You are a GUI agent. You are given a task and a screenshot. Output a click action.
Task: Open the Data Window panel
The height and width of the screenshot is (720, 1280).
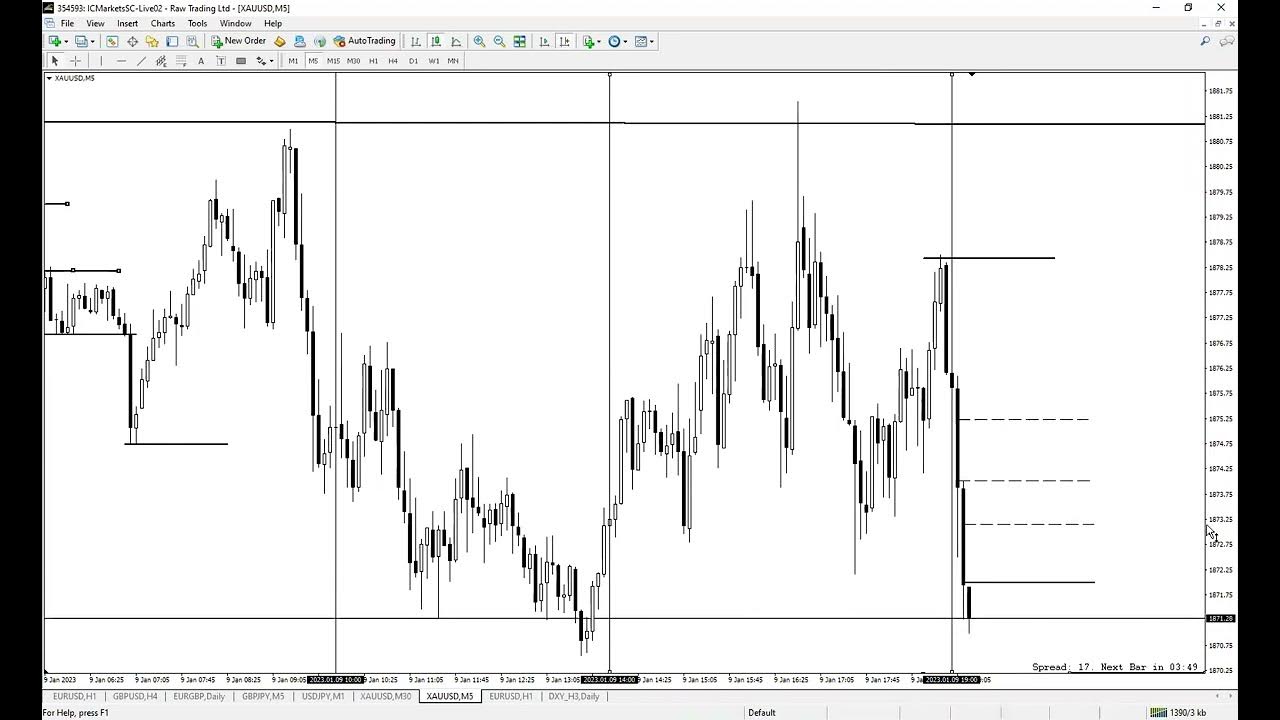click(x=132, y=41)
